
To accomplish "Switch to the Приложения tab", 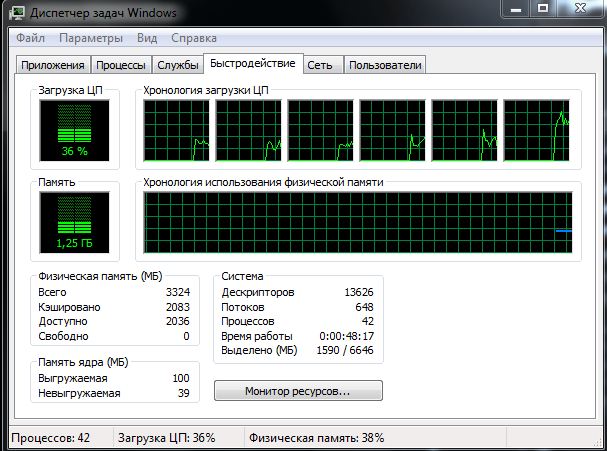I will pyautogui.click(x=53, y=65).
